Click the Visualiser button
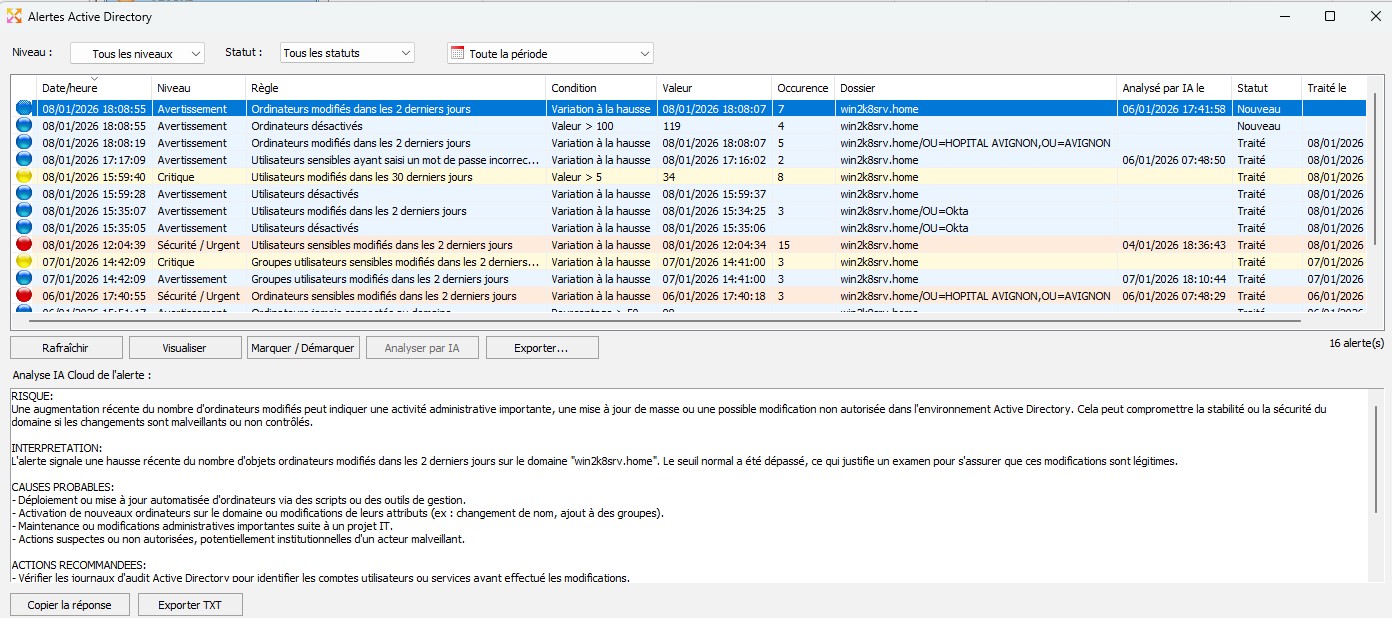The image size is (1392, 618). [x=184, y=348]
